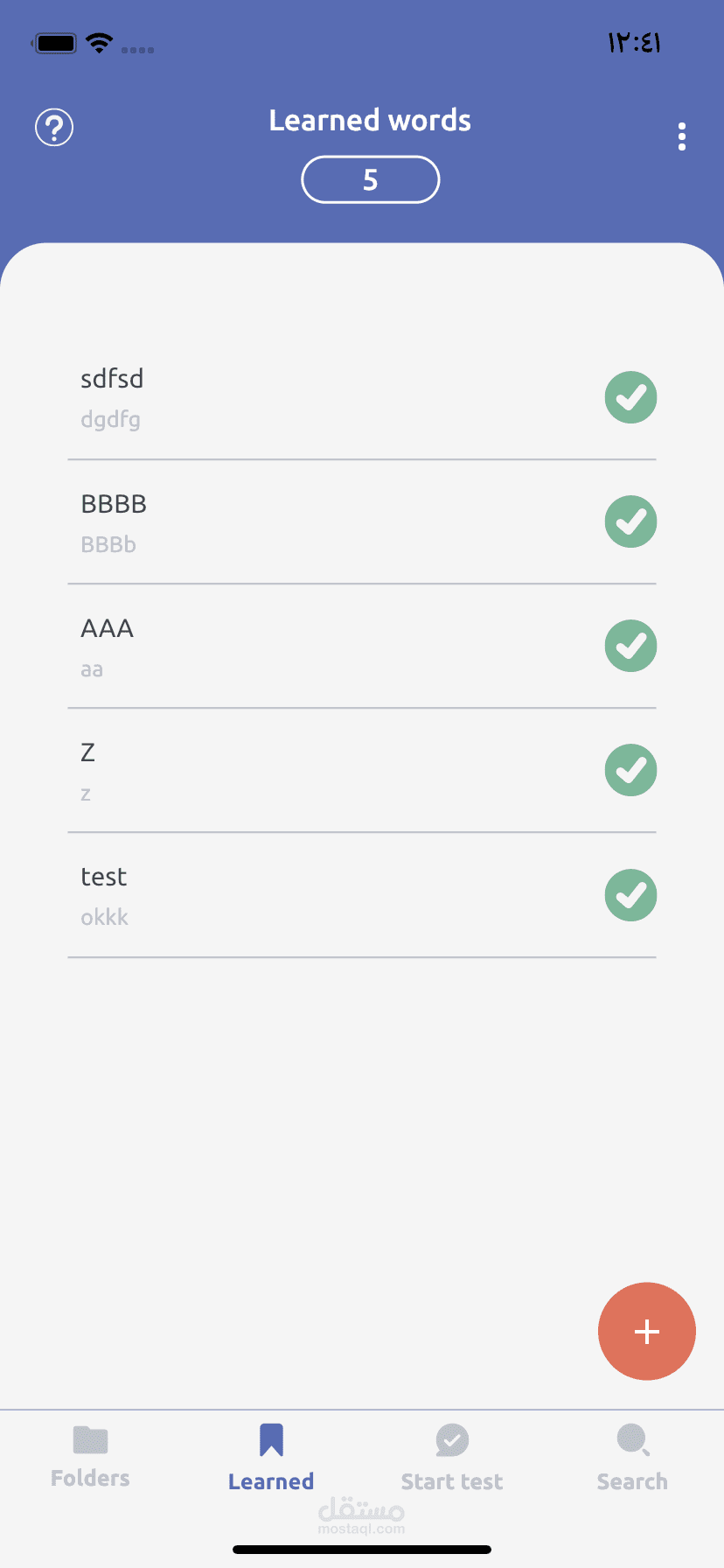Switch to the Start test tab label
Viewport: 724px width, 1568px height.
click(x=452, y=1481)
